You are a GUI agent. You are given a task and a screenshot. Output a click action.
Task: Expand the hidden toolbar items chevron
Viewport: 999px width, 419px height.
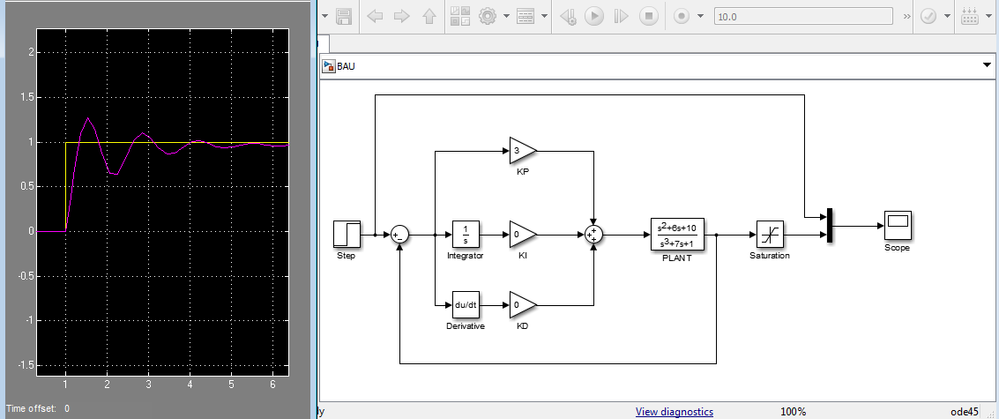coord(907,17)
